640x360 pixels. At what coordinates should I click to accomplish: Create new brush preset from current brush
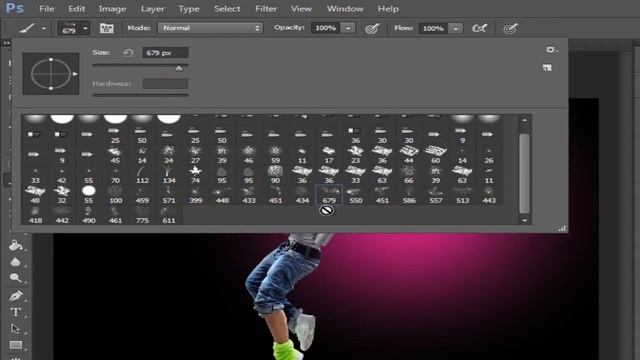547,68
